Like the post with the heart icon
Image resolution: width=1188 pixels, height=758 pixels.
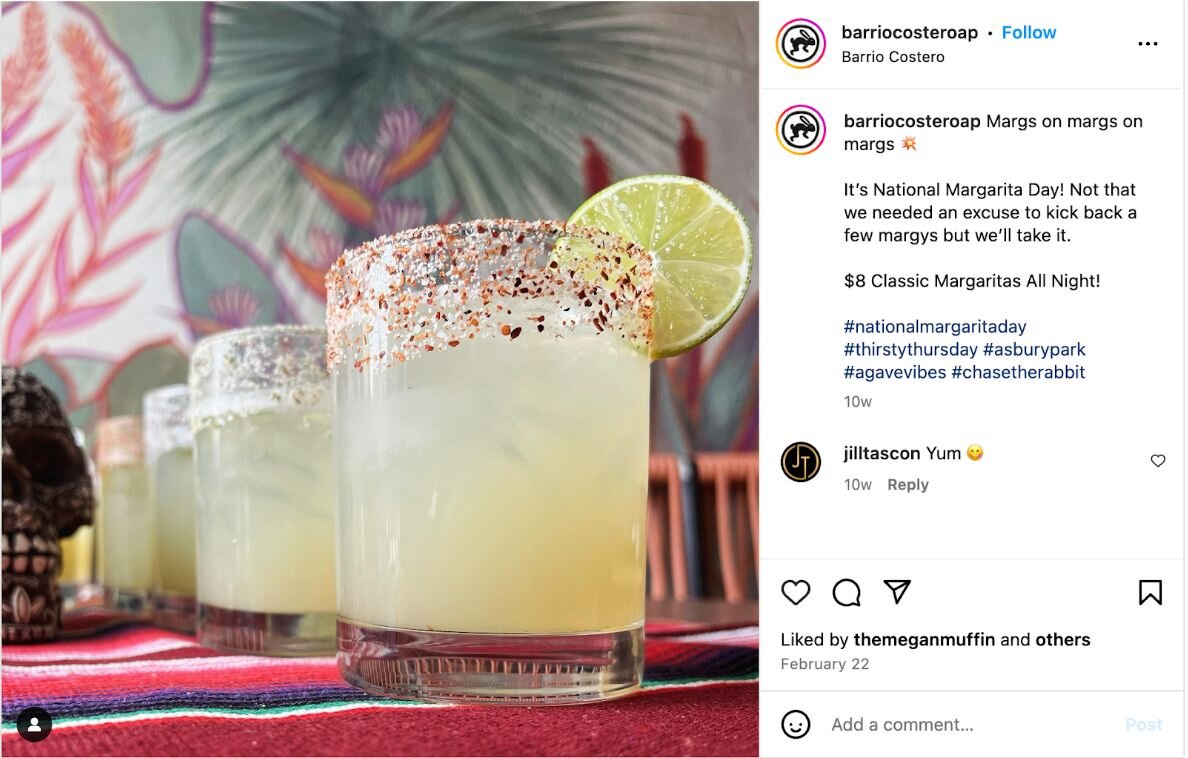pos(796,592)
